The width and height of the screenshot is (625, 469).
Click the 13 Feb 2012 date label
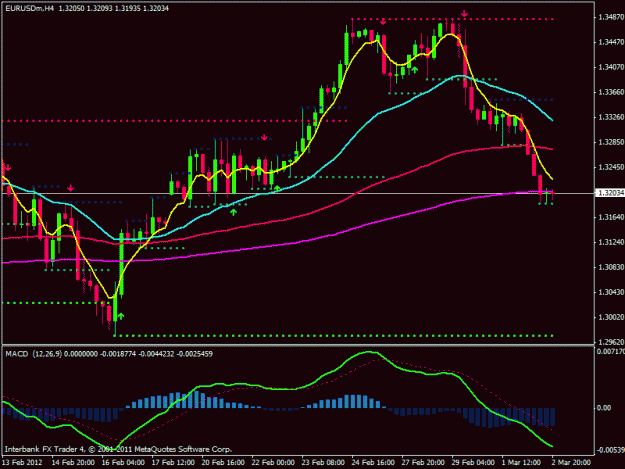[22, 462]
